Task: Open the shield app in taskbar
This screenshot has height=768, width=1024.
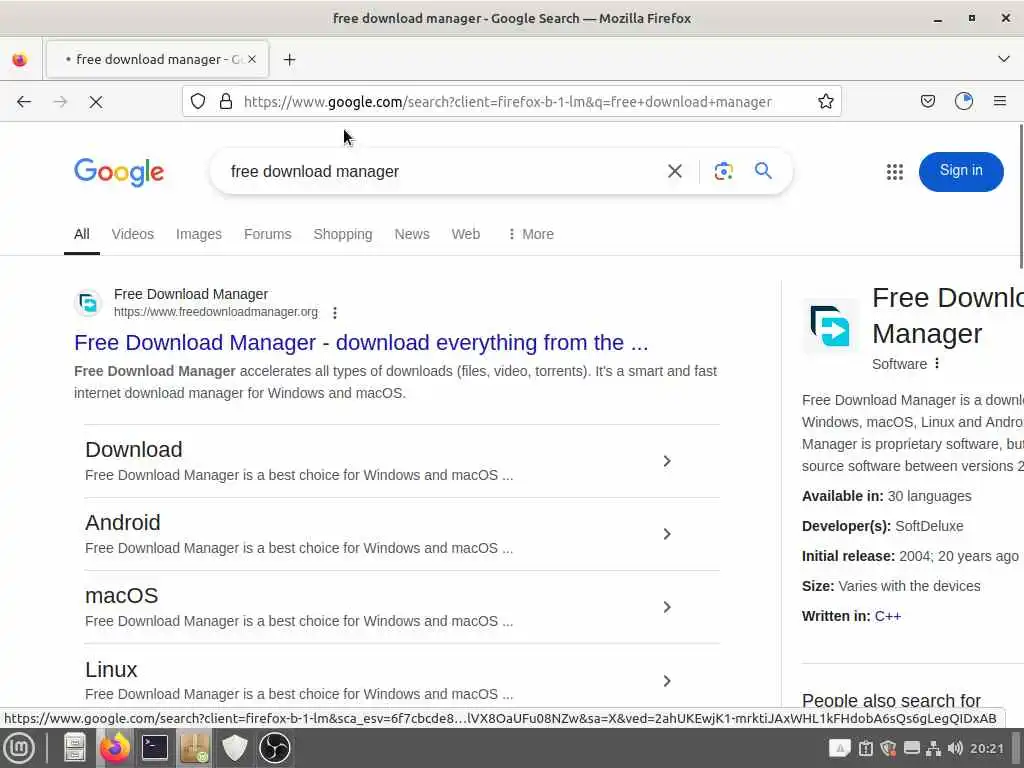Action: pyautogui.click(x=234, y=748)
